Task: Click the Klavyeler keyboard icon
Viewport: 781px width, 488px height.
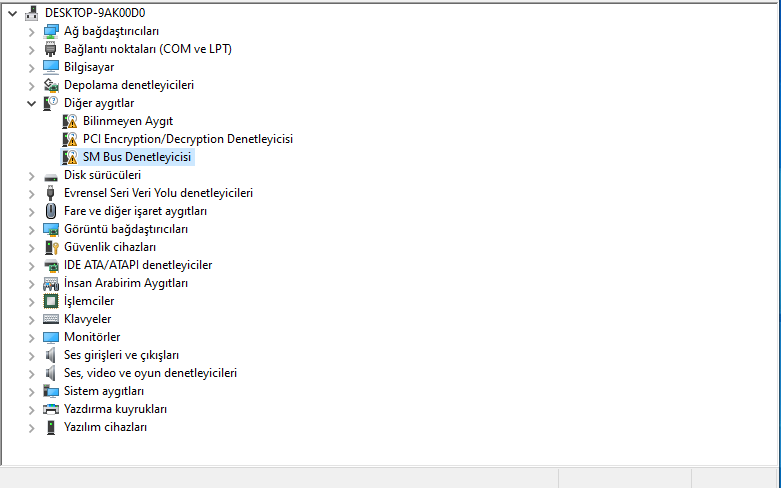Action: point(50,319)
